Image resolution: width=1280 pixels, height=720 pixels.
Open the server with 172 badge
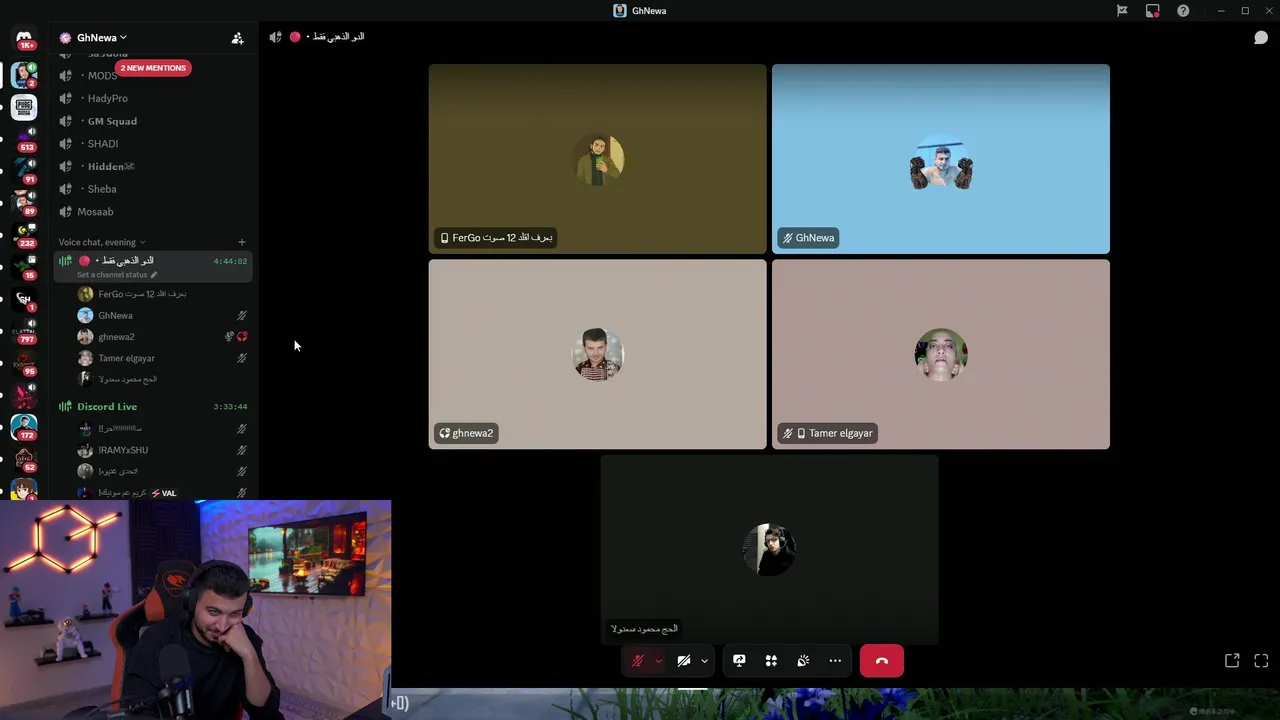(24, 426)
